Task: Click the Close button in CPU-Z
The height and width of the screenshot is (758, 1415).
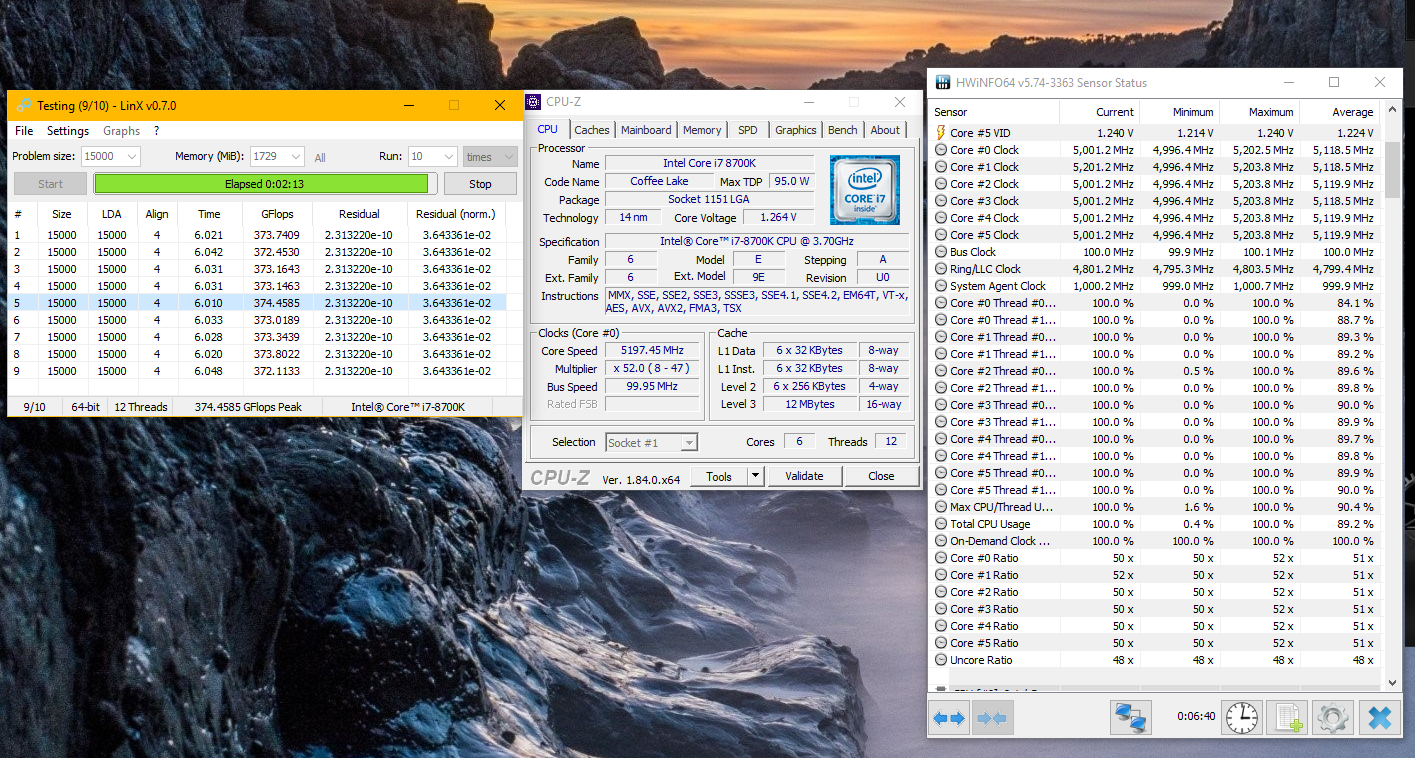Action: pos(881,476)
